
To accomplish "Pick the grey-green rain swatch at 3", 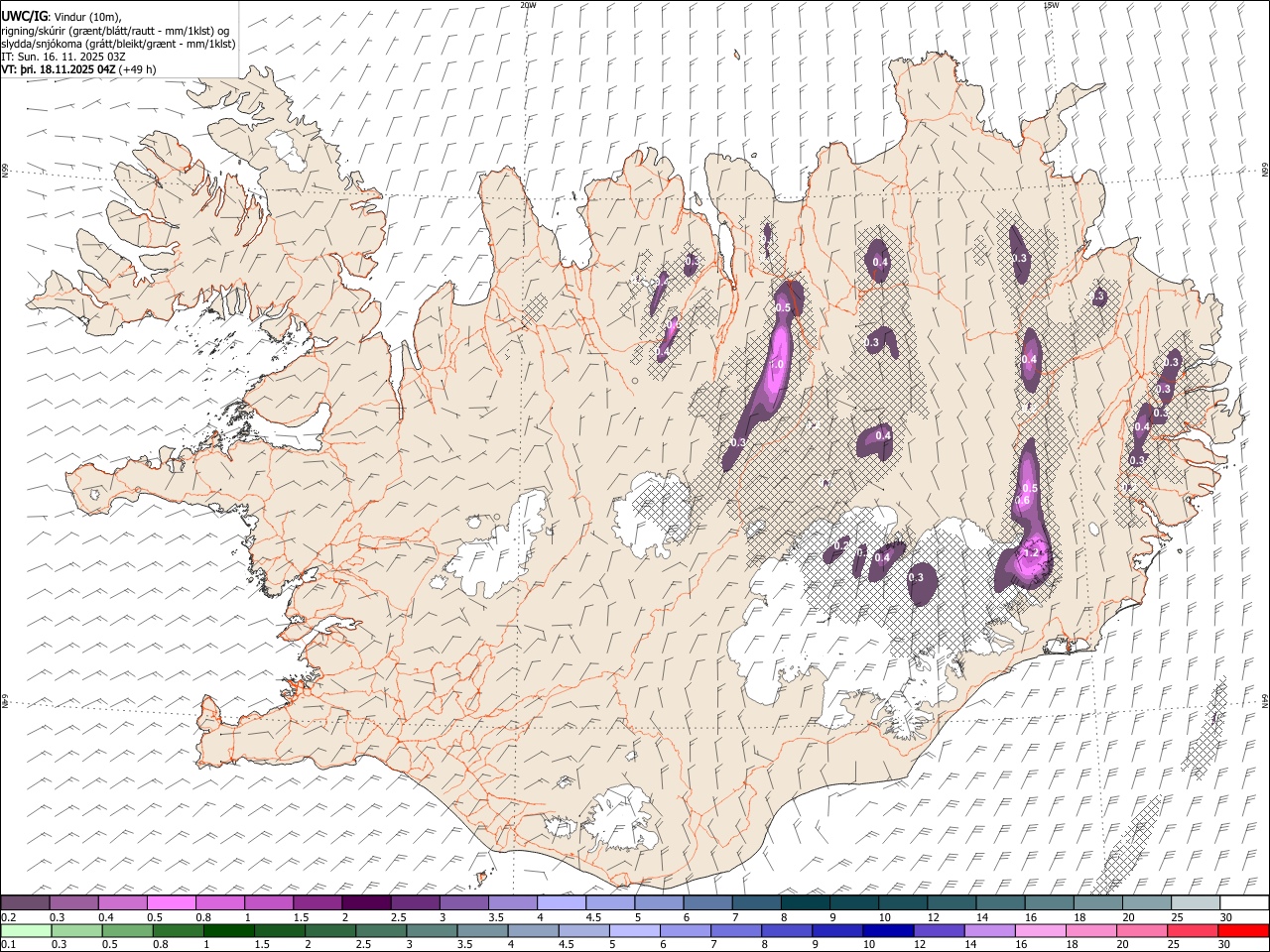I will click(432, 930).
